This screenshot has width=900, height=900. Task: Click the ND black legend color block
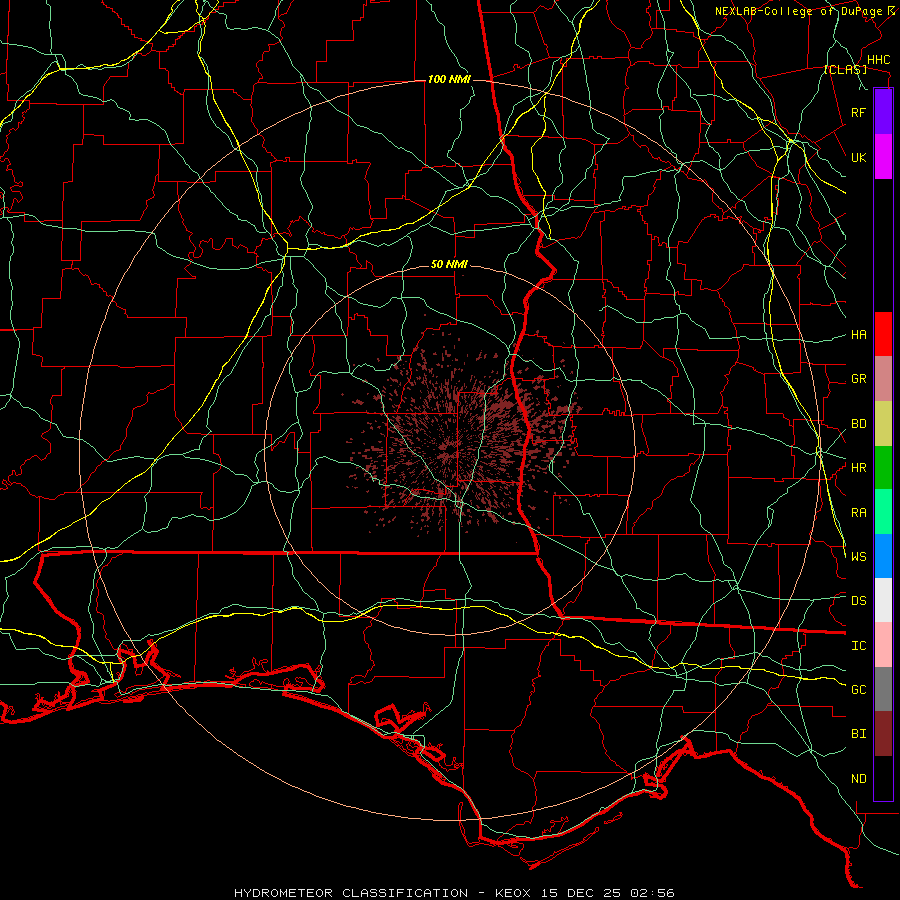(x=883, y=778)
